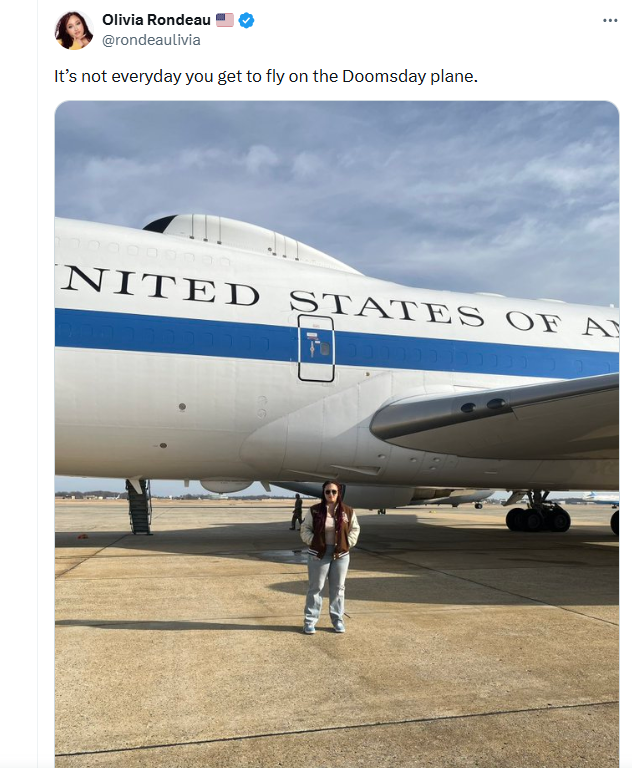Click the boarding stairs under the plane
Viewport: 632px width, 768px height.
[x=139, y=506]
